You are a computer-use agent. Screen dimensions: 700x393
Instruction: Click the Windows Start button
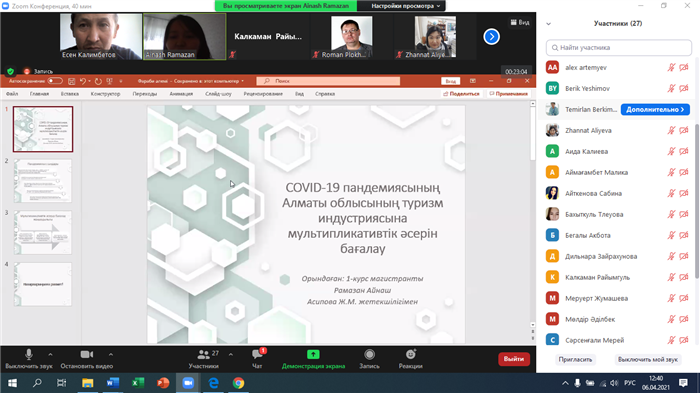(x=12, y=383)
